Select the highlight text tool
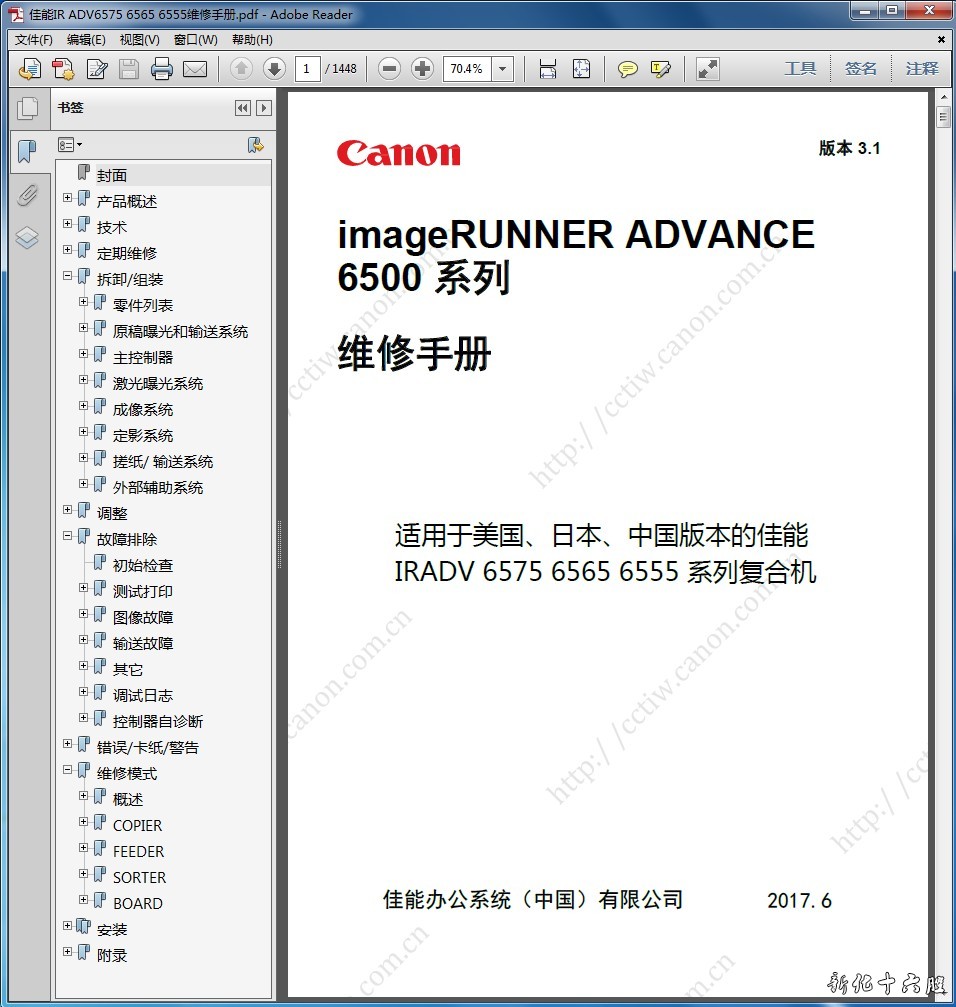 coord(660,69)
